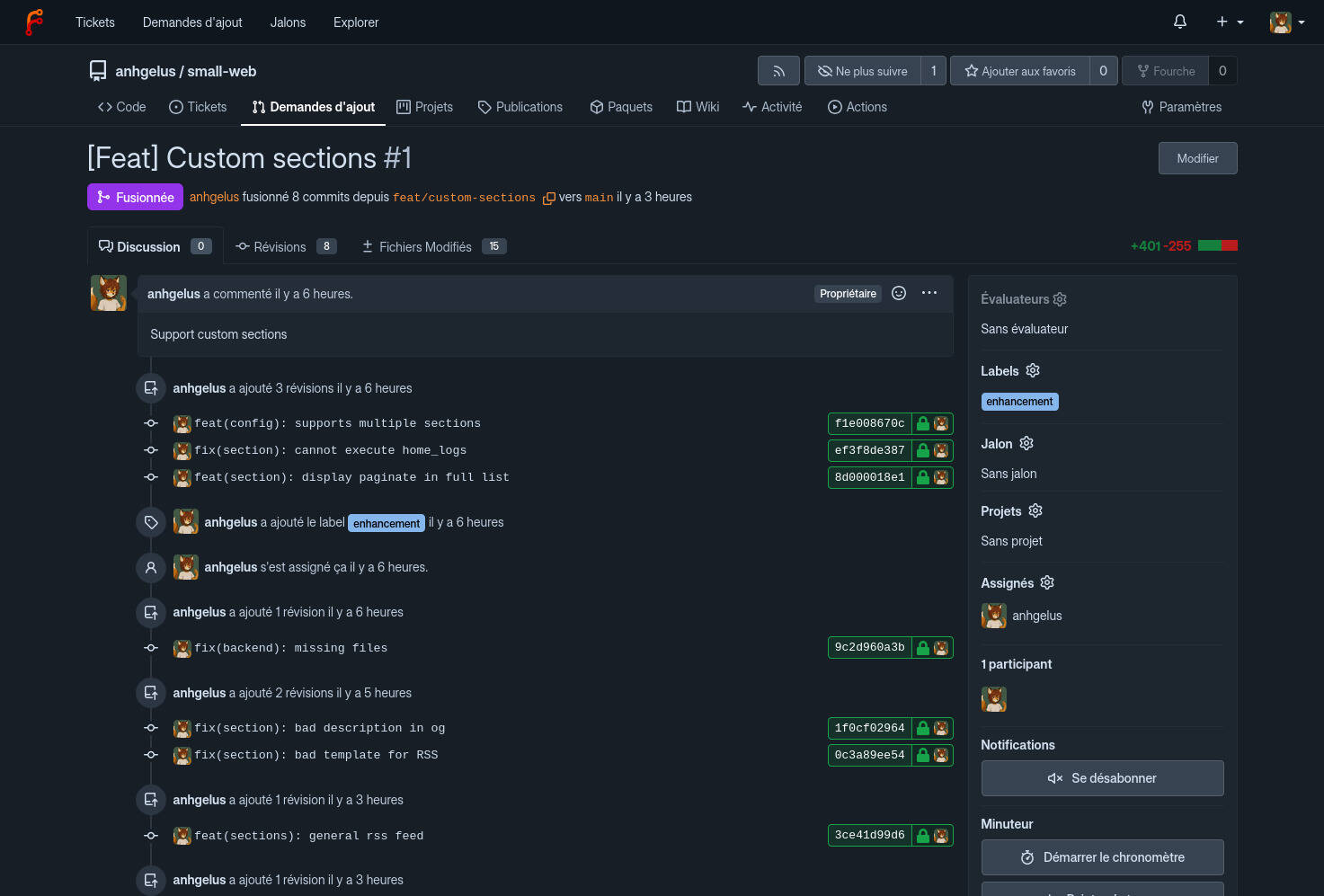The width and height of the screenshot is (1324, 896).
Task: Click the notification bell icon
Action: coord(1179,21)
